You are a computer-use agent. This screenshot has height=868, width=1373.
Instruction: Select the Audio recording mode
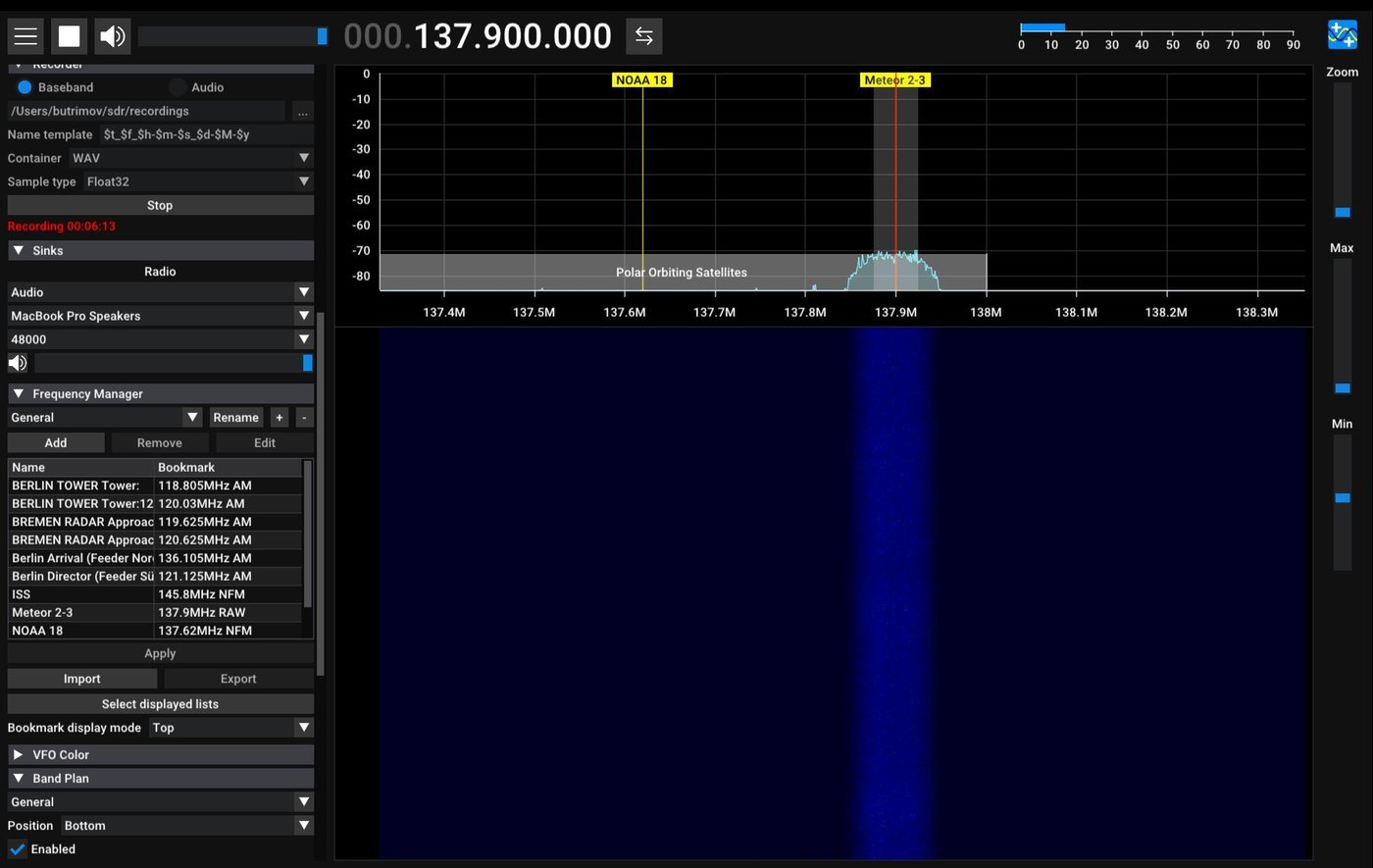pyautogui.click(x=178, y=87)
